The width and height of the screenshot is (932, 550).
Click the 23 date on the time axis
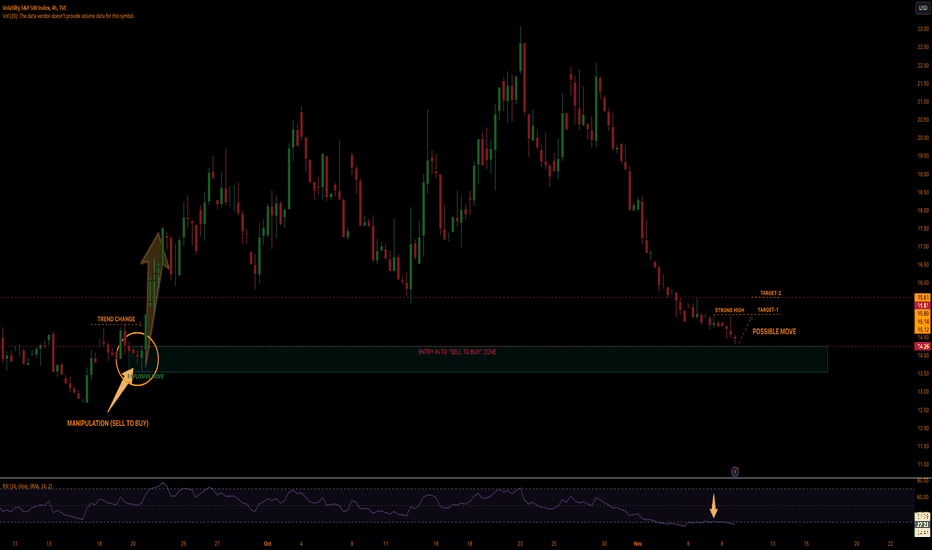pos(520,543)
